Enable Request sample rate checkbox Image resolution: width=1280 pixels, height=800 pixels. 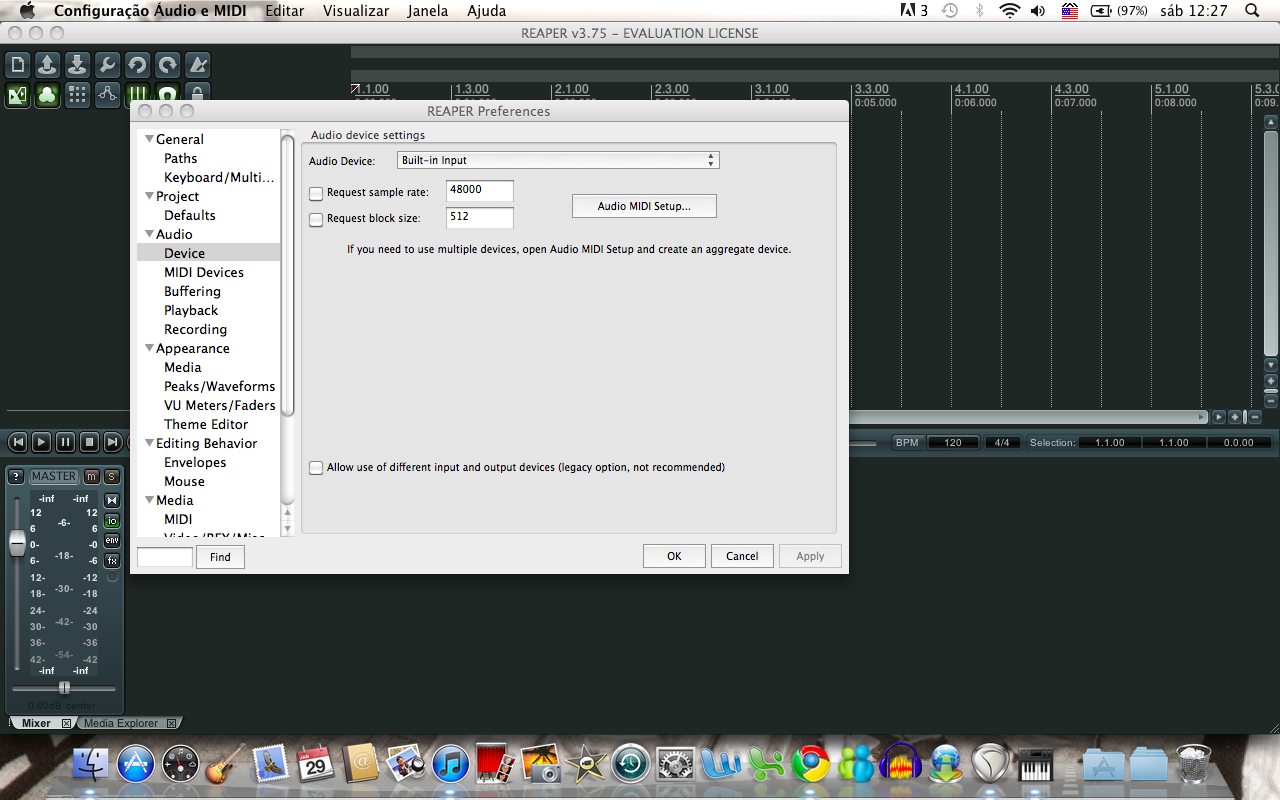point(316,193)
